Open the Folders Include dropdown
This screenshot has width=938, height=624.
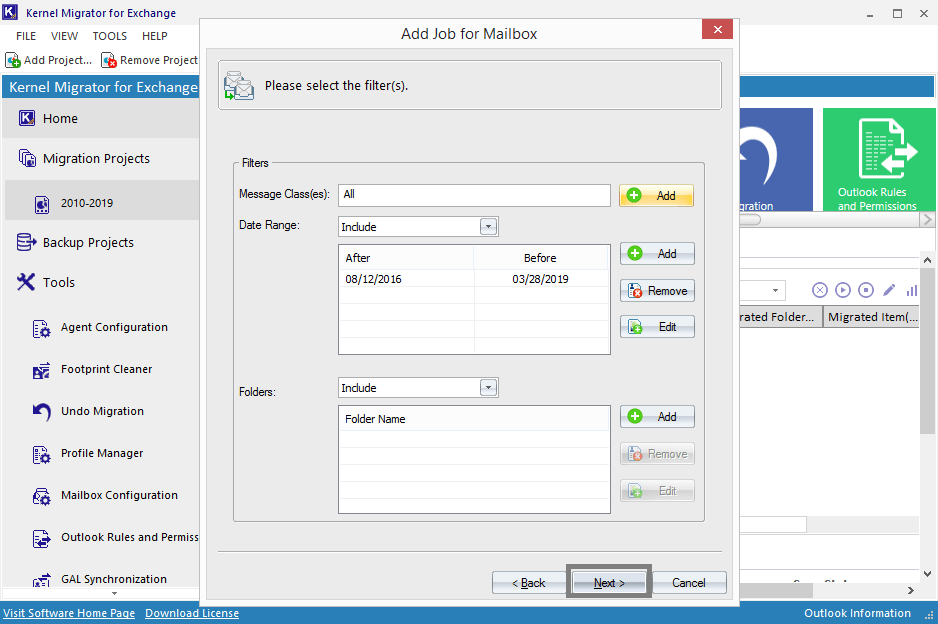click(x=489, y=388)
